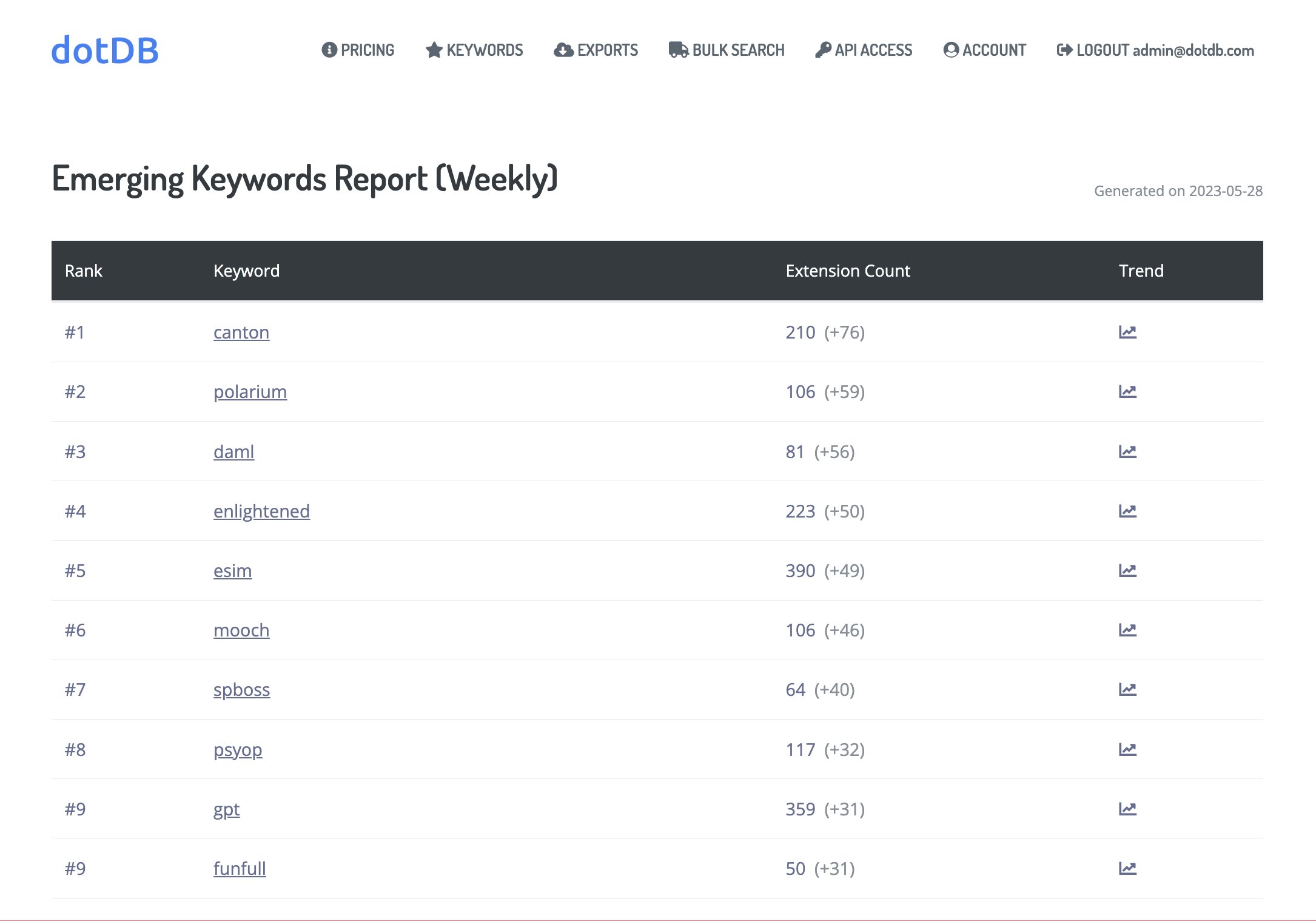This screenshot has width=1316, height=921.
Task: Open trend chart icon for canton
Action: click(x=1127, y=332)
